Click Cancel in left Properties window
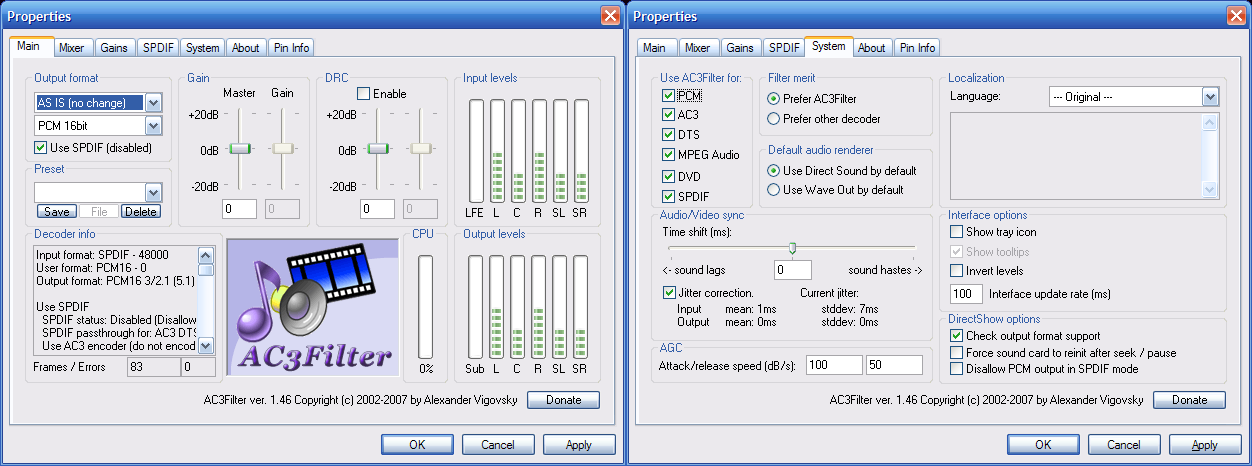Viewport: 1252px width, 466px height. click(498, 445)
